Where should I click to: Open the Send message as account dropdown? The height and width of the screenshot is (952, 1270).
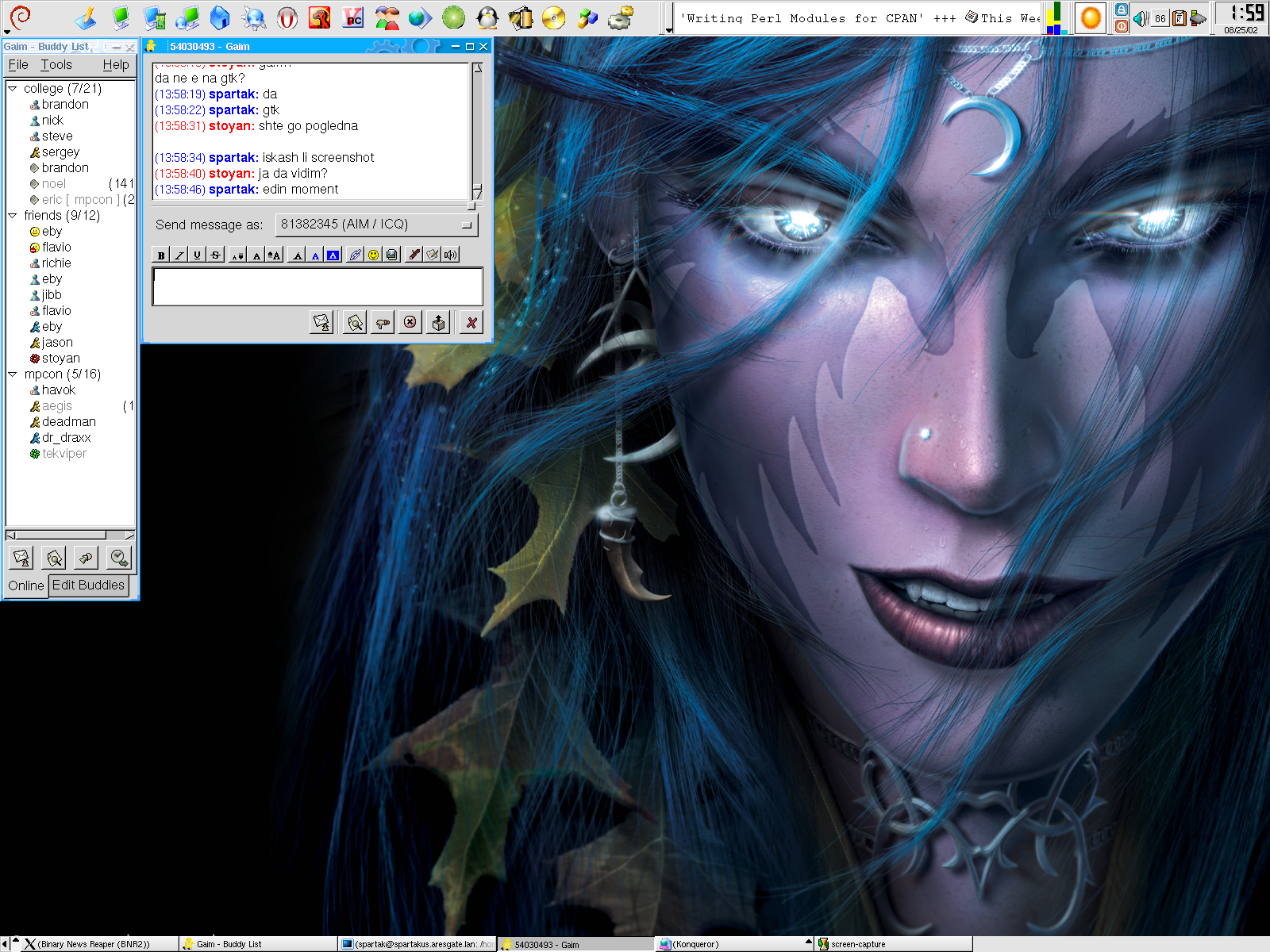coord(377,225)
